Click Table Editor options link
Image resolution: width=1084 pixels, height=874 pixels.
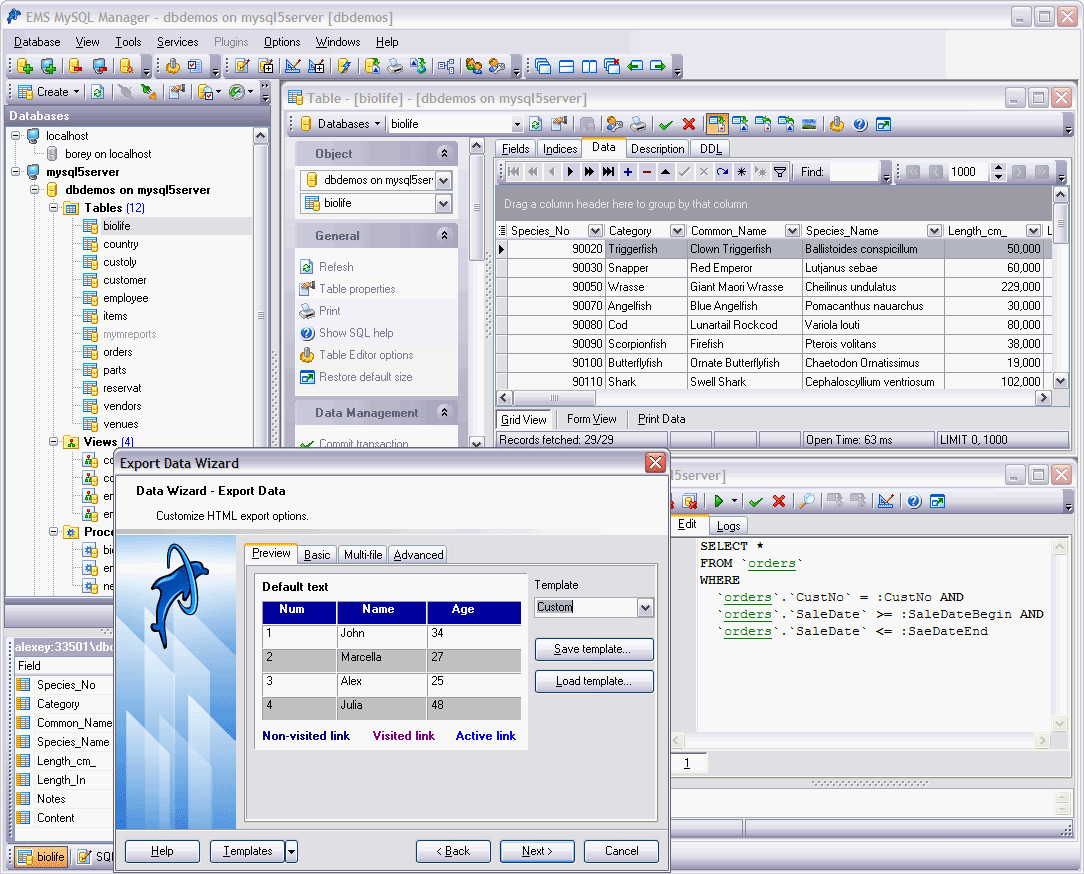(x=366, y=355)
